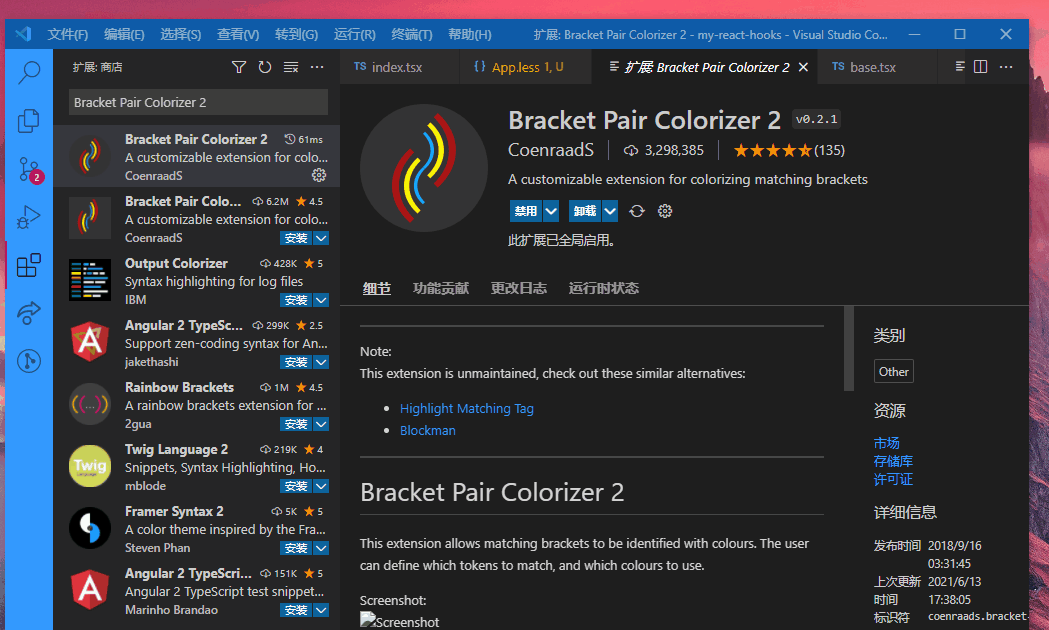Open the share arrow activity bar icon
Viewport: 1049px width, 630px height.
click(29, 313)
